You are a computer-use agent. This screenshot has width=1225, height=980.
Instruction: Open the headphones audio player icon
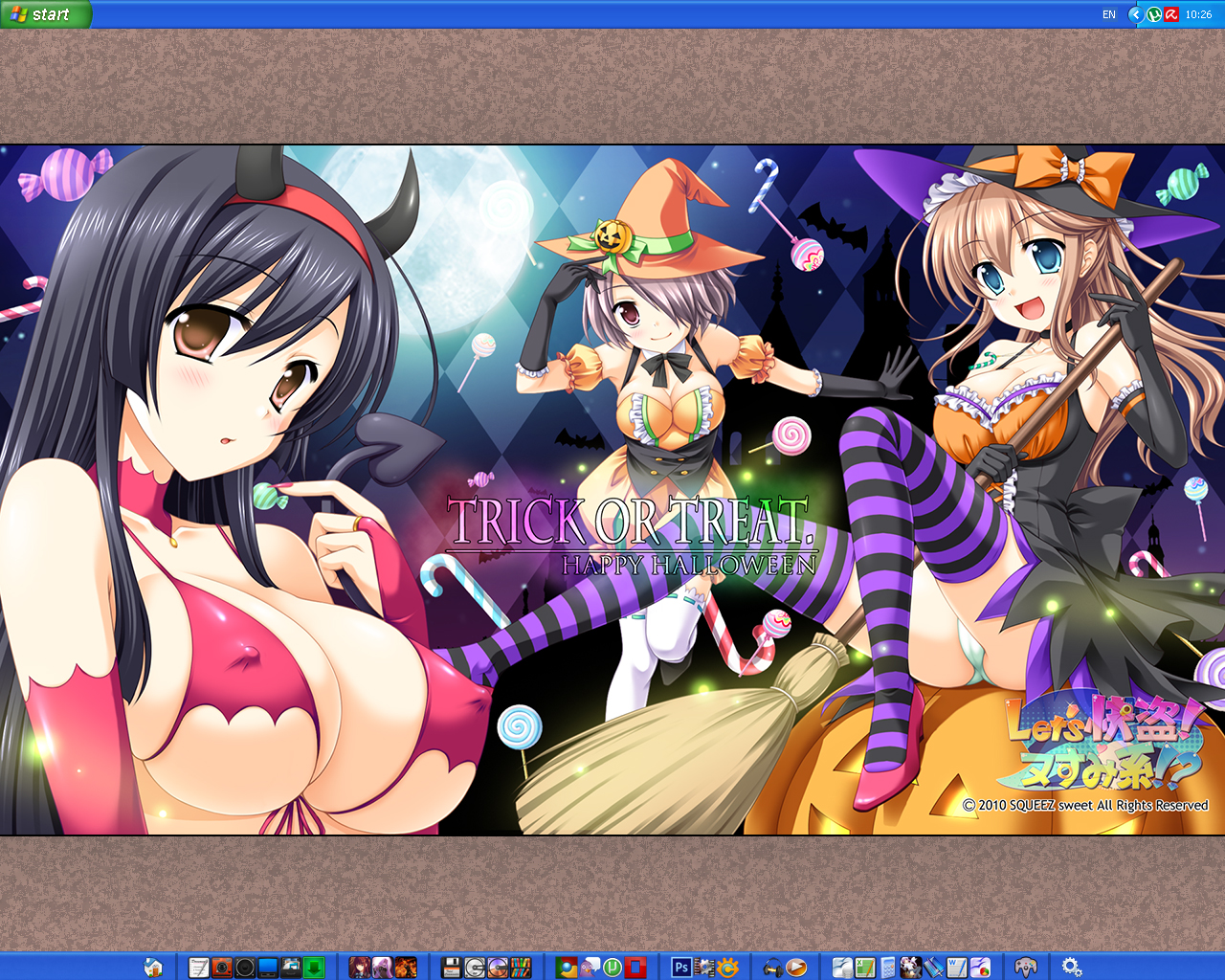tap(773, 968)
